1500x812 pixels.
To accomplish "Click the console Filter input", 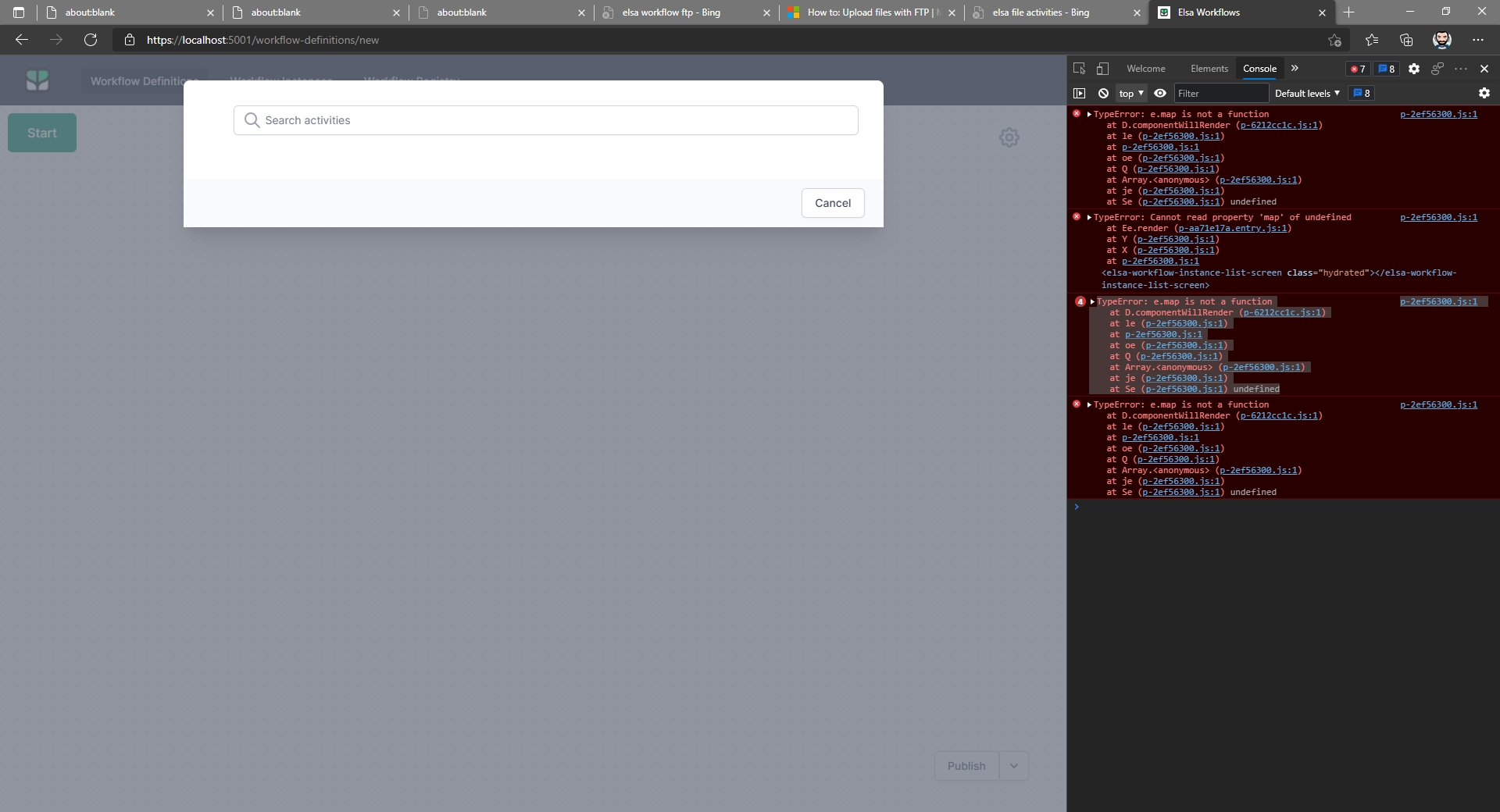I will point(1221,93).
